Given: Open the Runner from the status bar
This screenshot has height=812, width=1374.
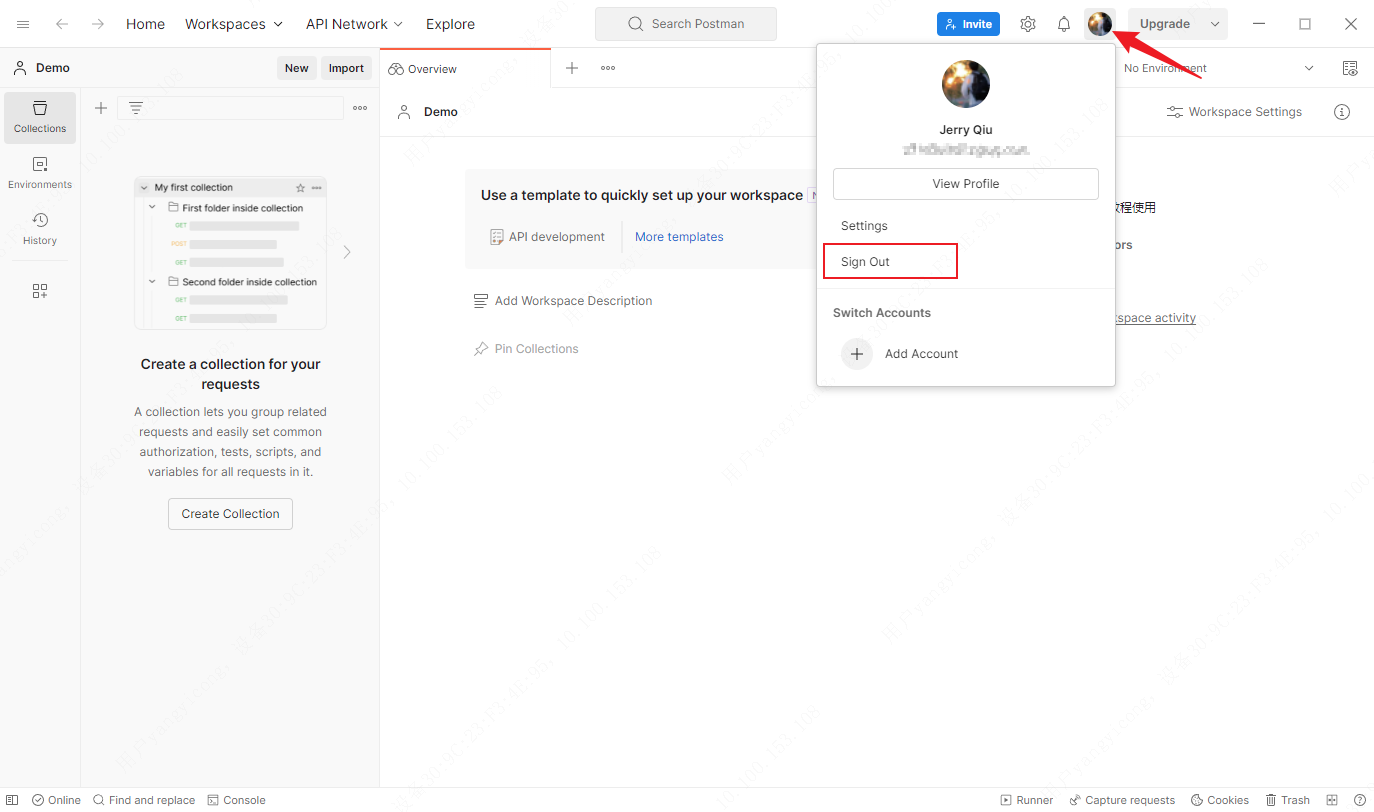Looking at the screenshot, I should tap(1027, 800).
